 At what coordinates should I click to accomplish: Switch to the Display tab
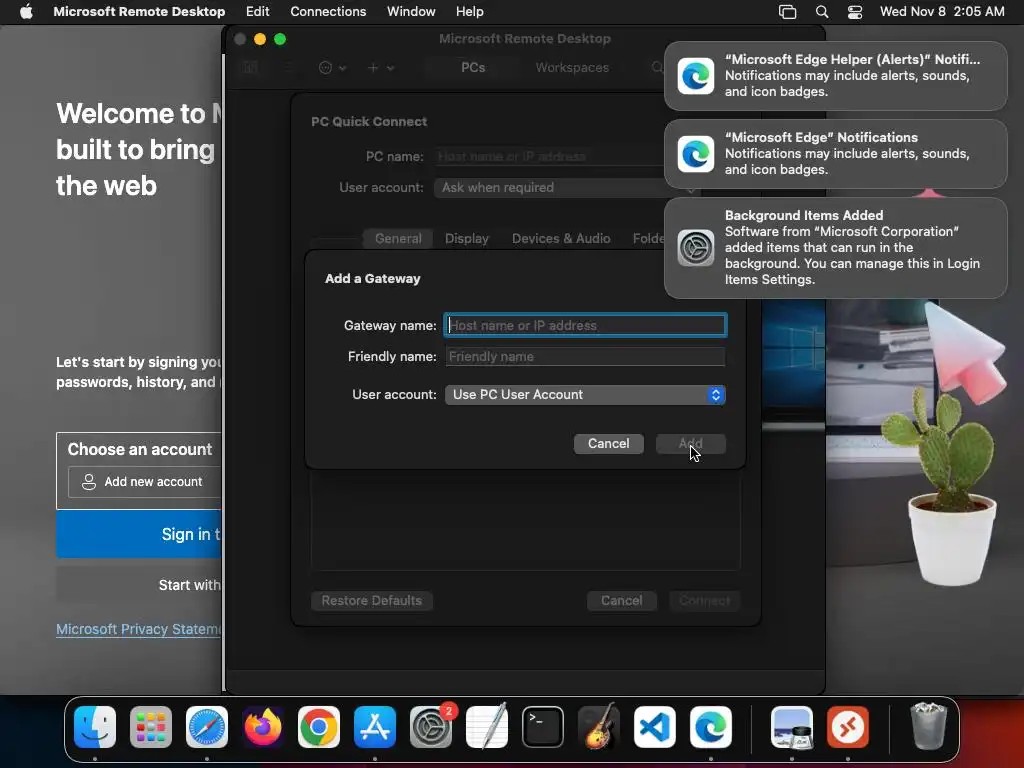click(x=467, y=238)
